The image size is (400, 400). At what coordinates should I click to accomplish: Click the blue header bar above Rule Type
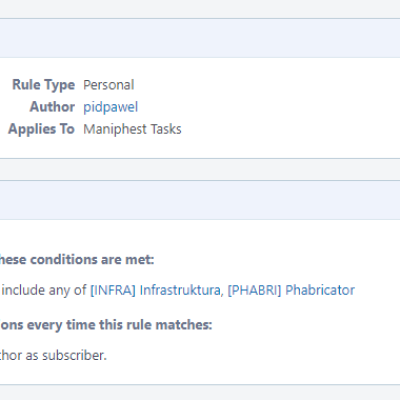pyautogui.click(x=200, y=38)
